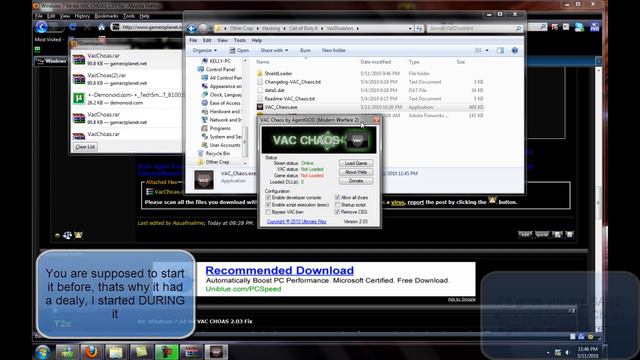
Task: Click the refresh icon beside Explorer's address bar
Action: [x=419, y=28]
